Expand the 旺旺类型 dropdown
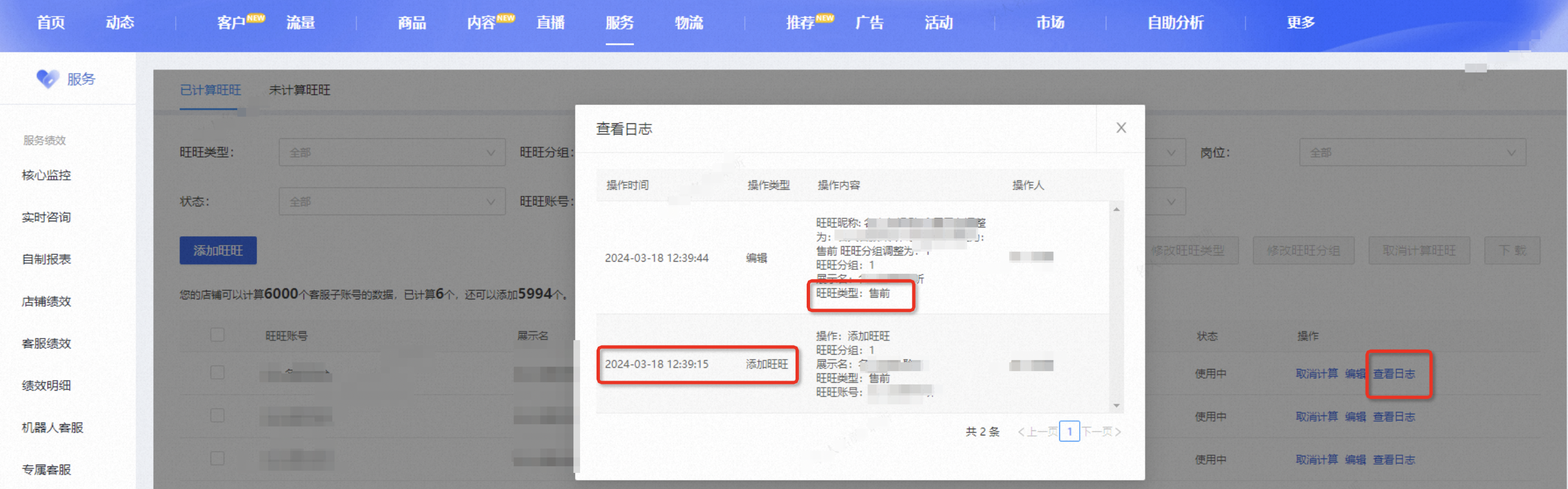The width and height of the screenshot is (1568, 489). (x=392, y=152)
